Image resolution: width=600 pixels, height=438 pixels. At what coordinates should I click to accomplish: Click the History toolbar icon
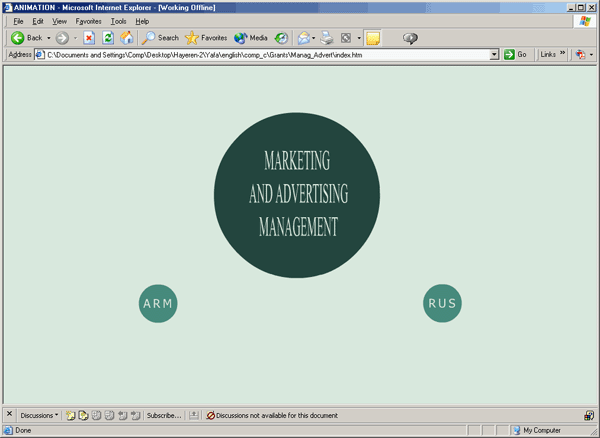[281, 38]
